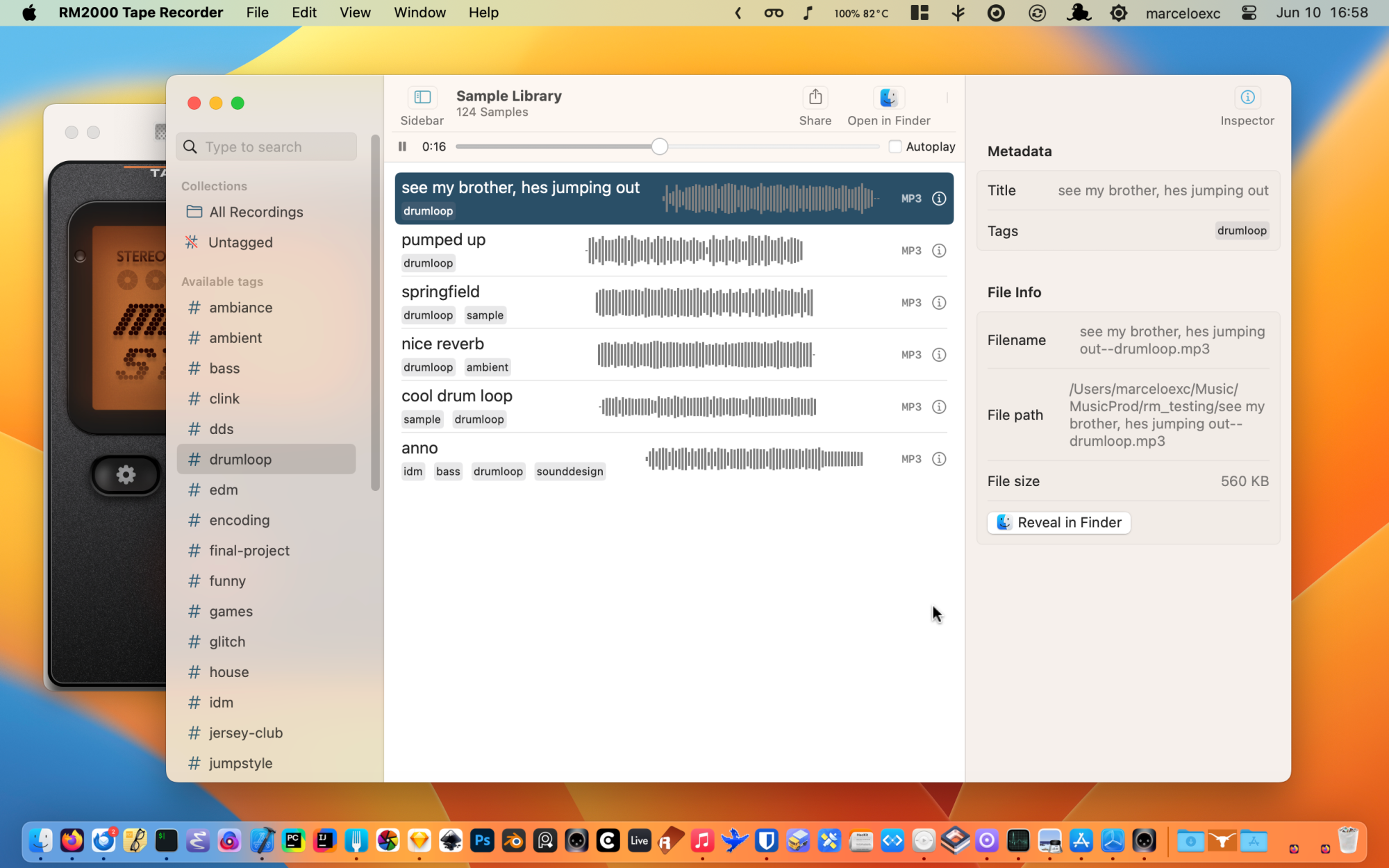1389x868 pixels.
Task: Click the playback position slider knob
Action: click(660, 147)
